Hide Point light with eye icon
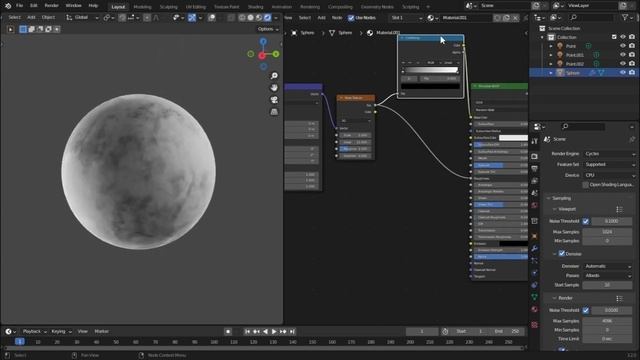The image size is (640, 360). point(623,46)
